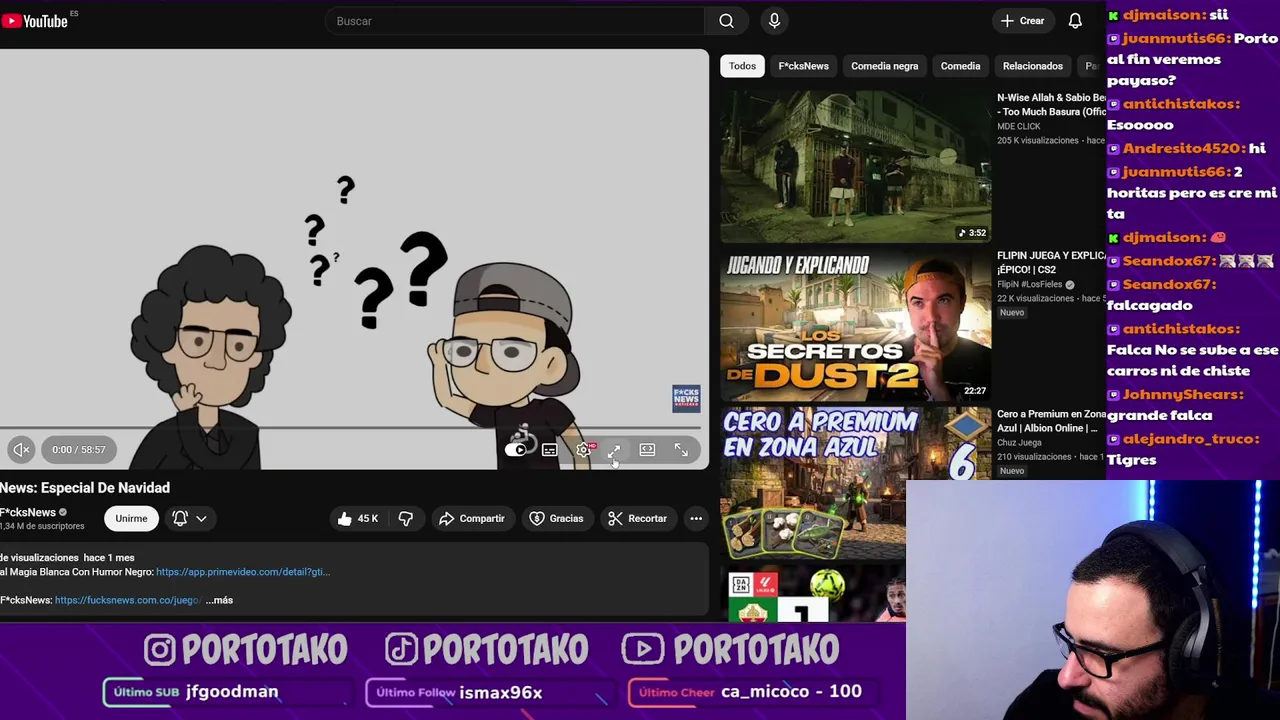Click the search magnifier button

tap(727, 21)
